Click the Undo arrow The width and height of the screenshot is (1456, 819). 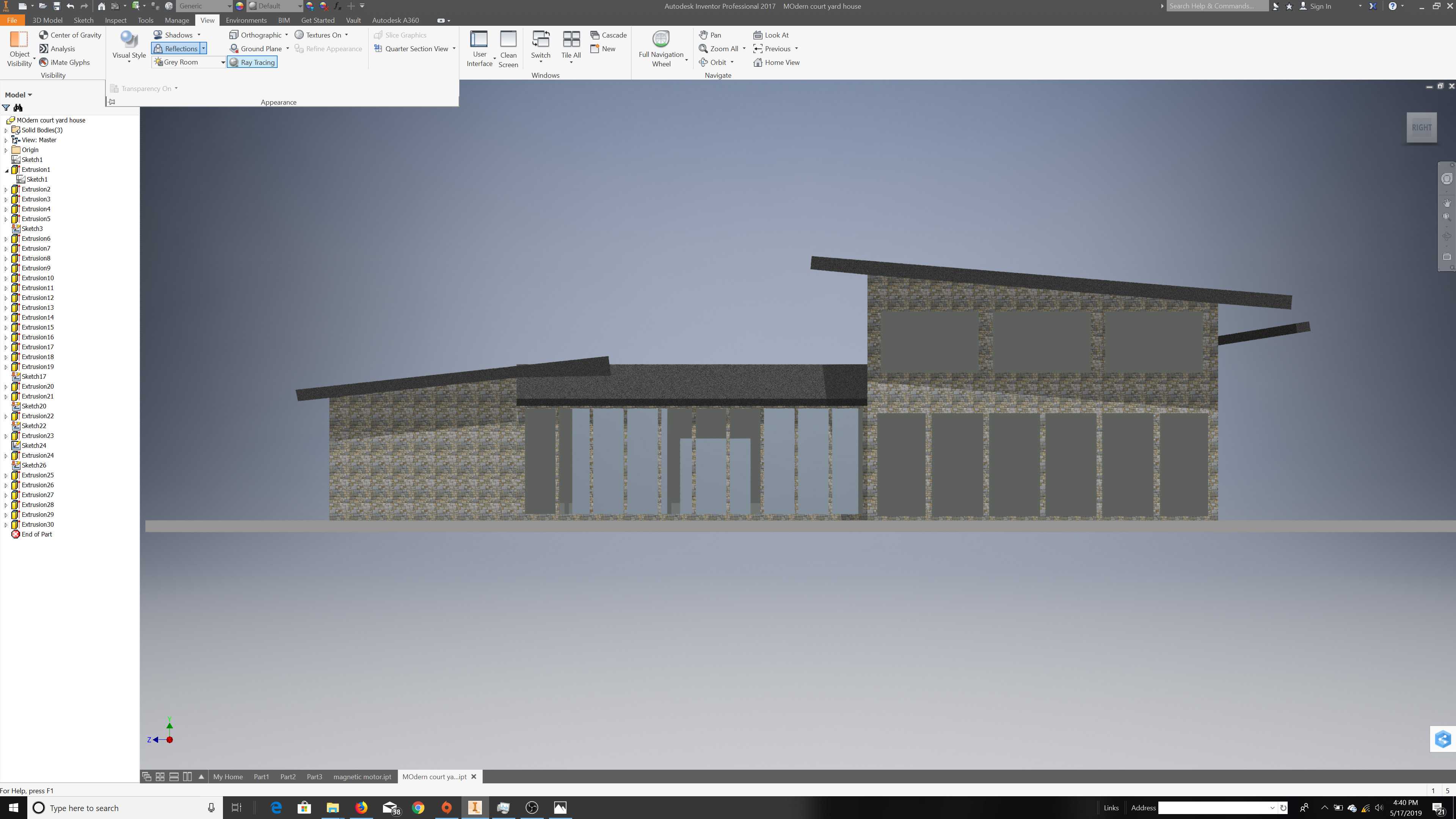(70, 6)
